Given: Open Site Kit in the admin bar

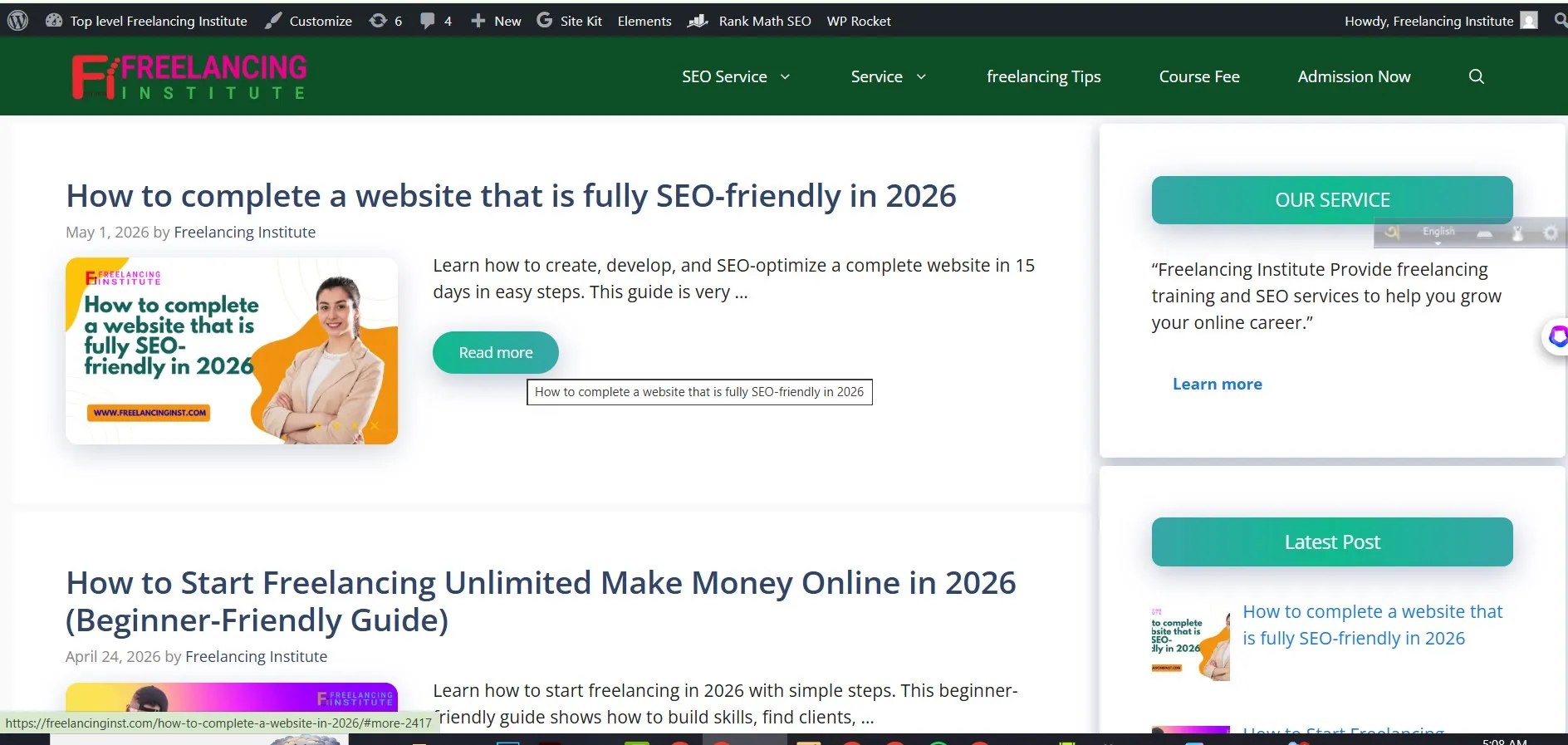Looking at the screenshot, I should click(569, 21).
